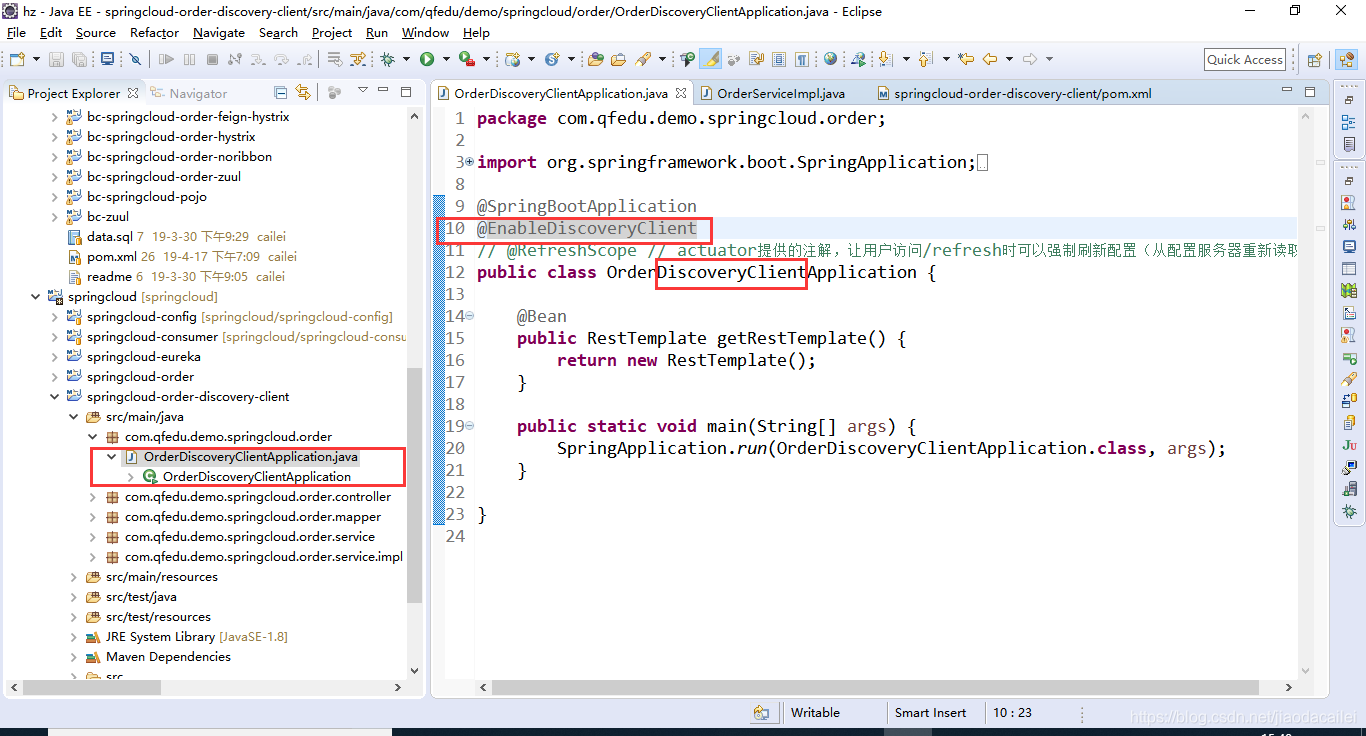The width and height of the screenshot is (1366, 736).
Task: Toggle Link with Editor in Project Explorer
Action: coord(303,92)
